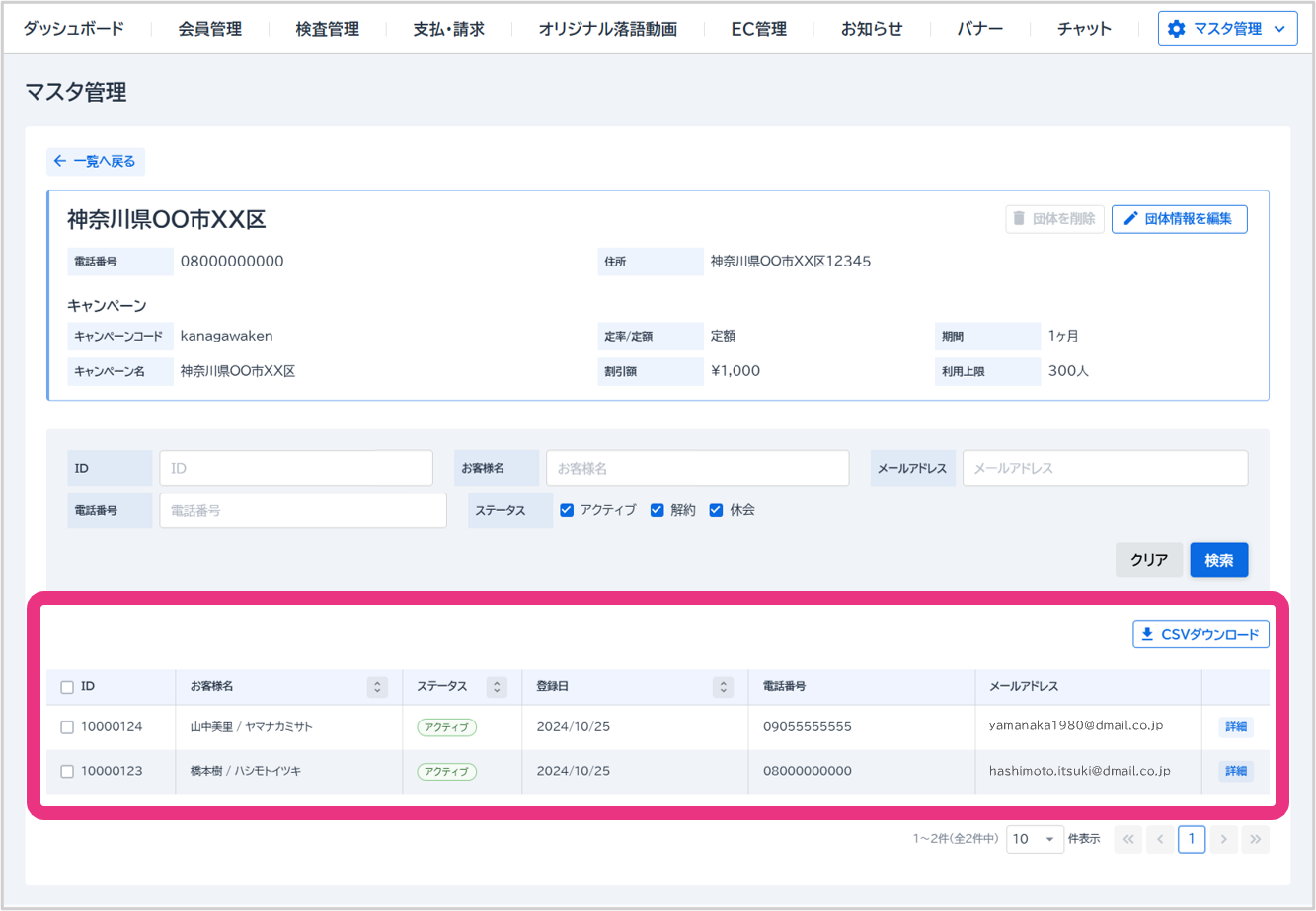Screen dimensions: 1316x911
Task: Sort table by status column
Action: coord(497,687)
